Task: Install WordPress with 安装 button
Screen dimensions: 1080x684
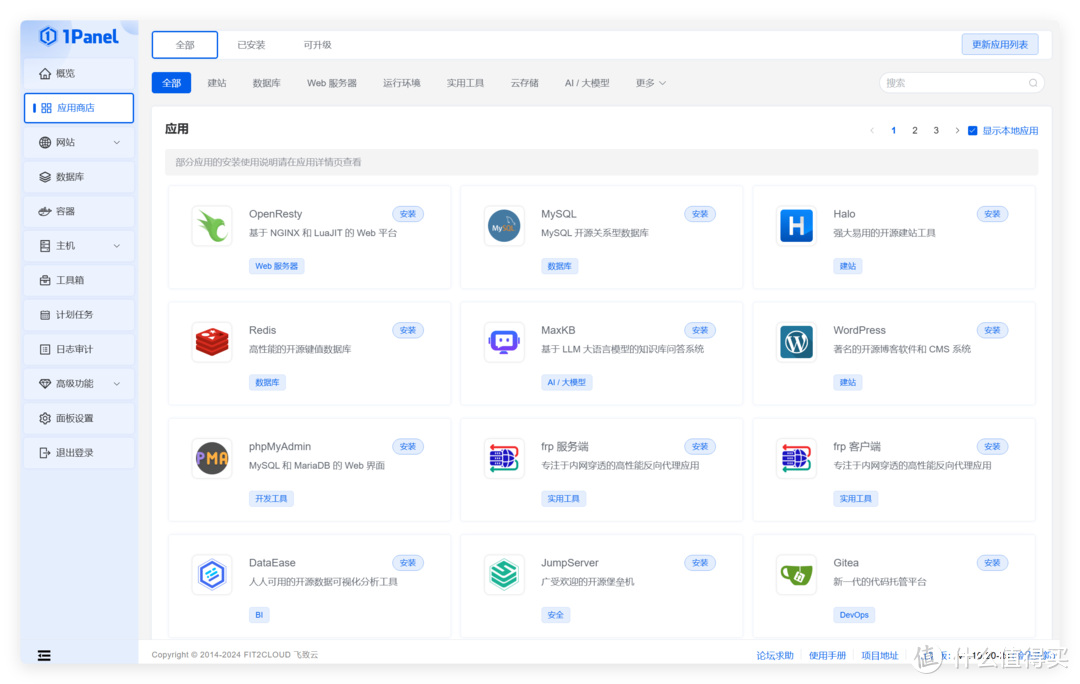Action: click(992, 330)
